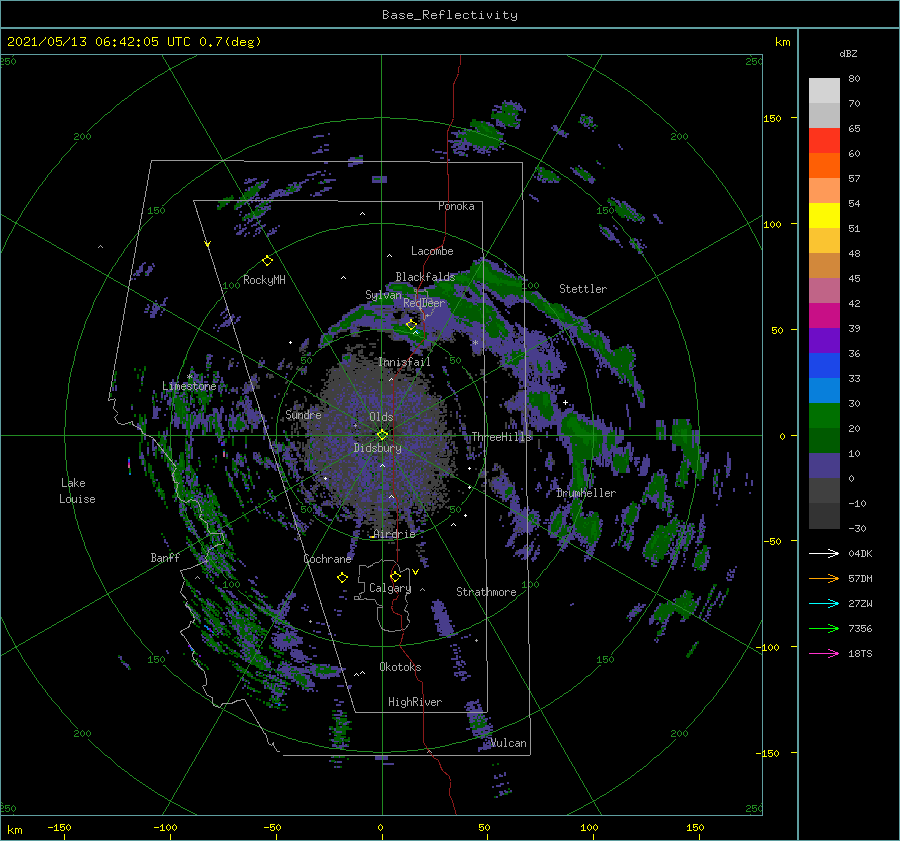Click the Ponoka city label
The image size is (900, 841).
[x=456, y=206]
